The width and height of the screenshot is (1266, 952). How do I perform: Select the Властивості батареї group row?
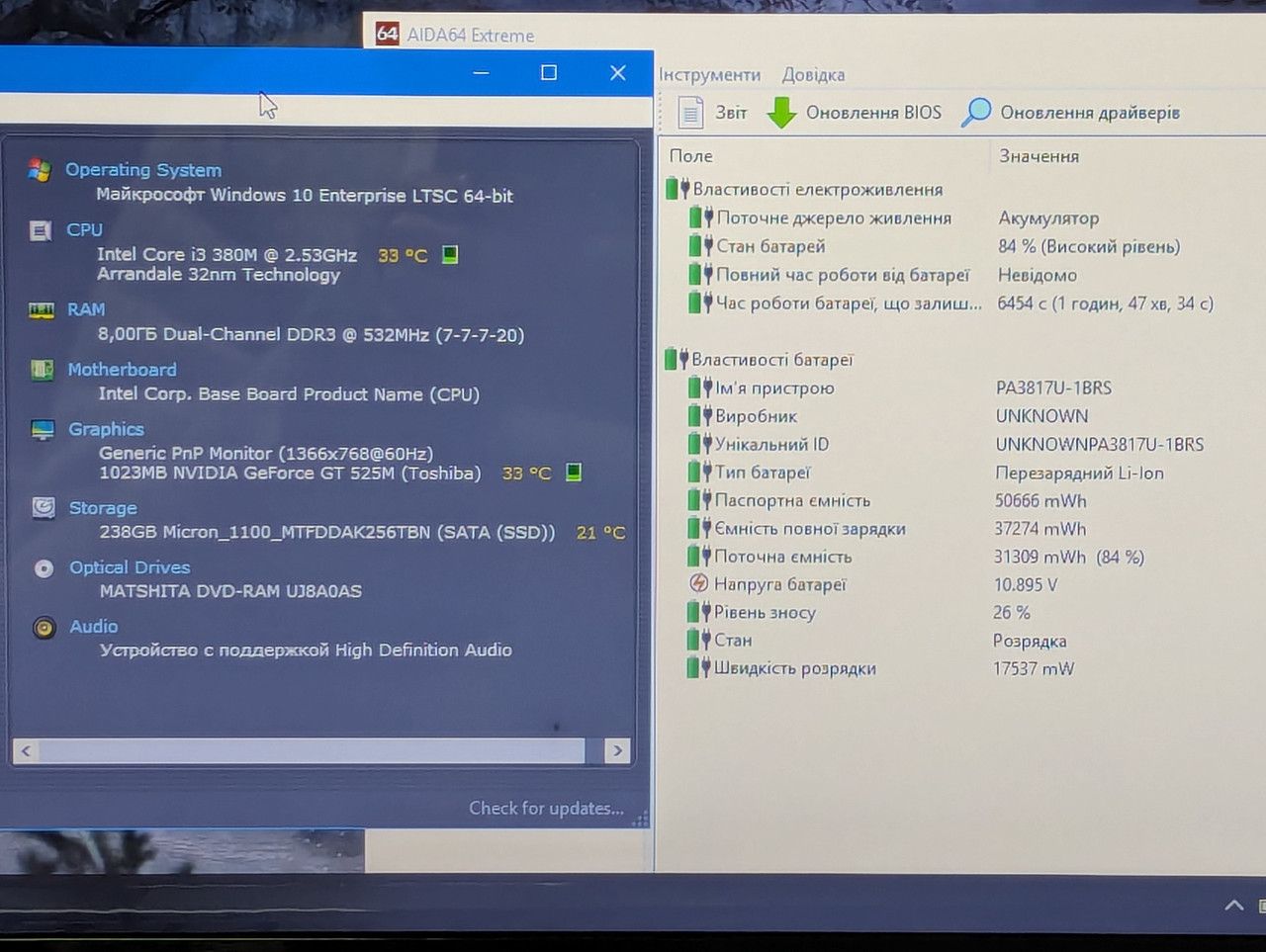[772, 360]
